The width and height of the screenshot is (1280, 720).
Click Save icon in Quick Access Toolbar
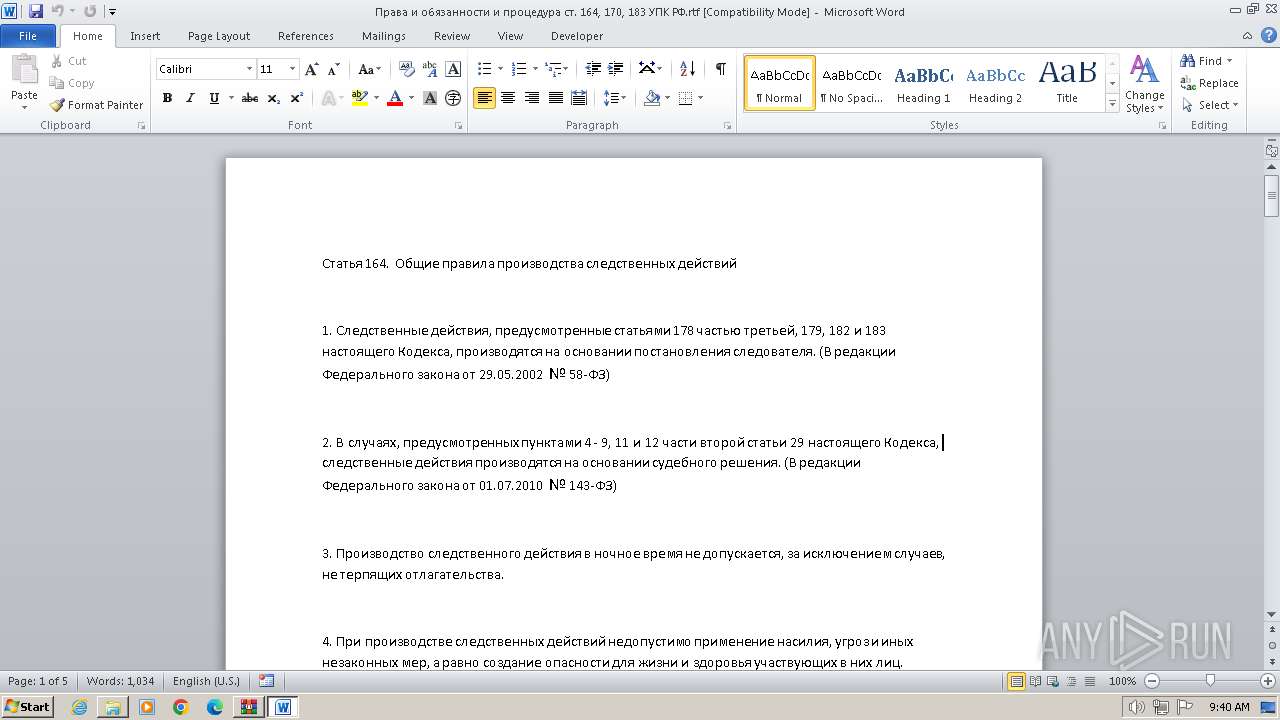tap(36, 11)
